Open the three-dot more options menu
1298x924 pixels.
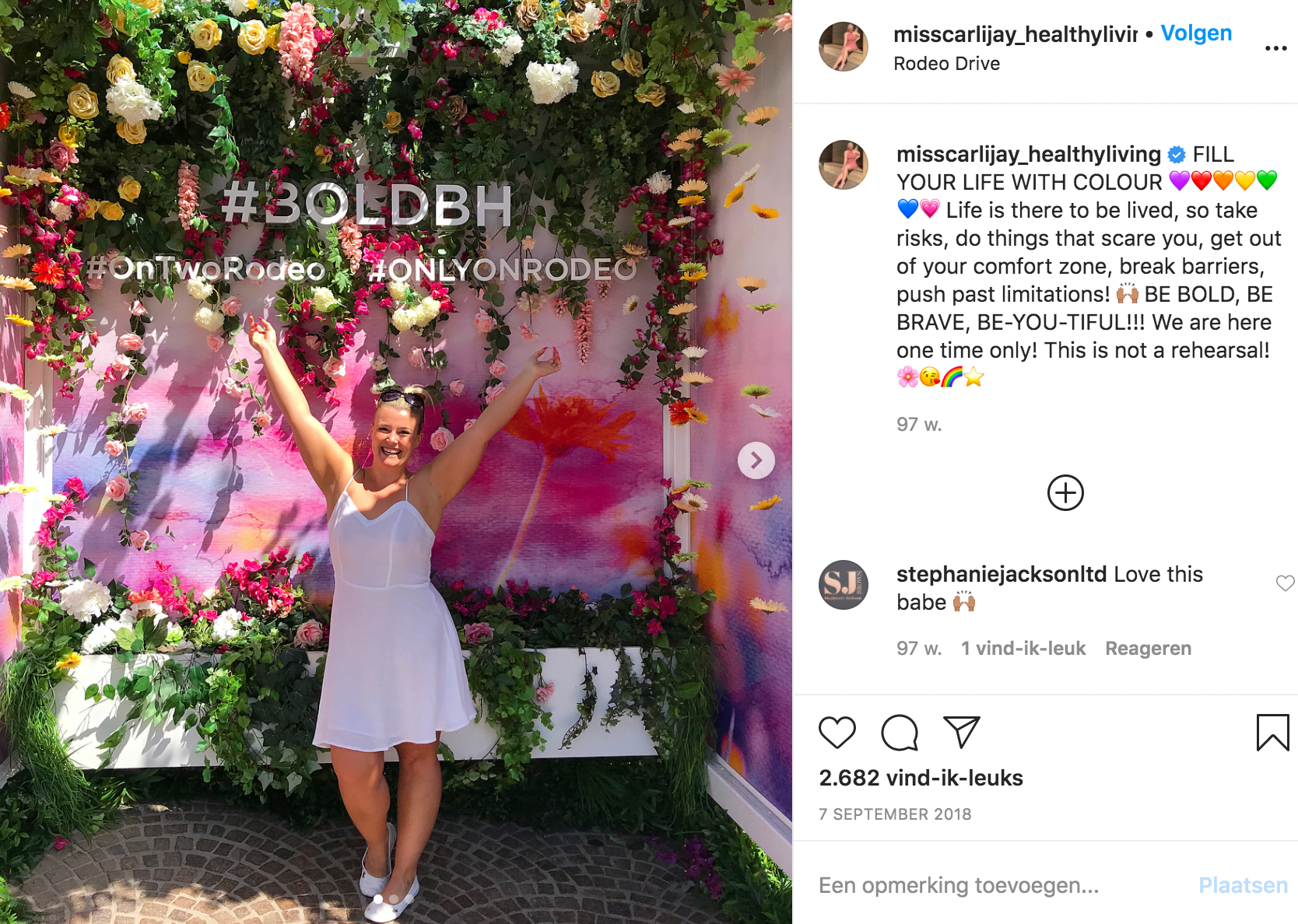click(x=1275, y=48)
